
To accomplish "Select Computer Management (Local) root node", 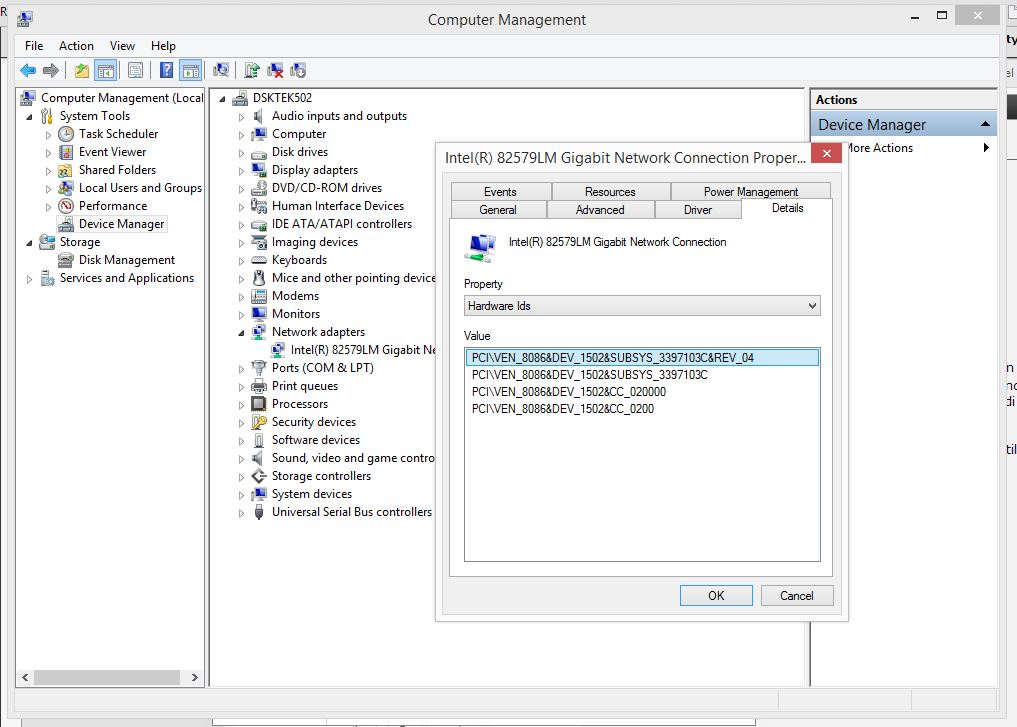I will point(121,98).
